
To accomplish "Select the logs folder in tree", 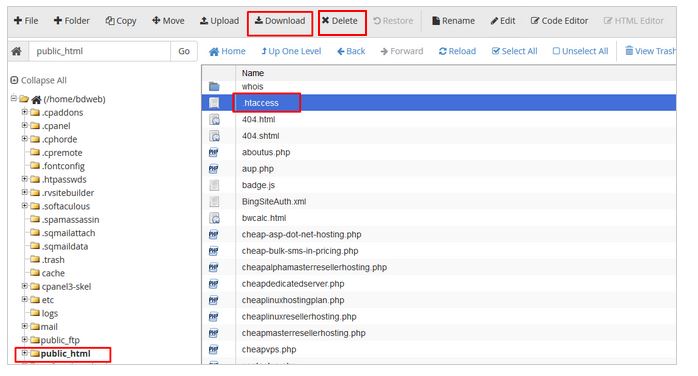I will click(x=50, y=313).
